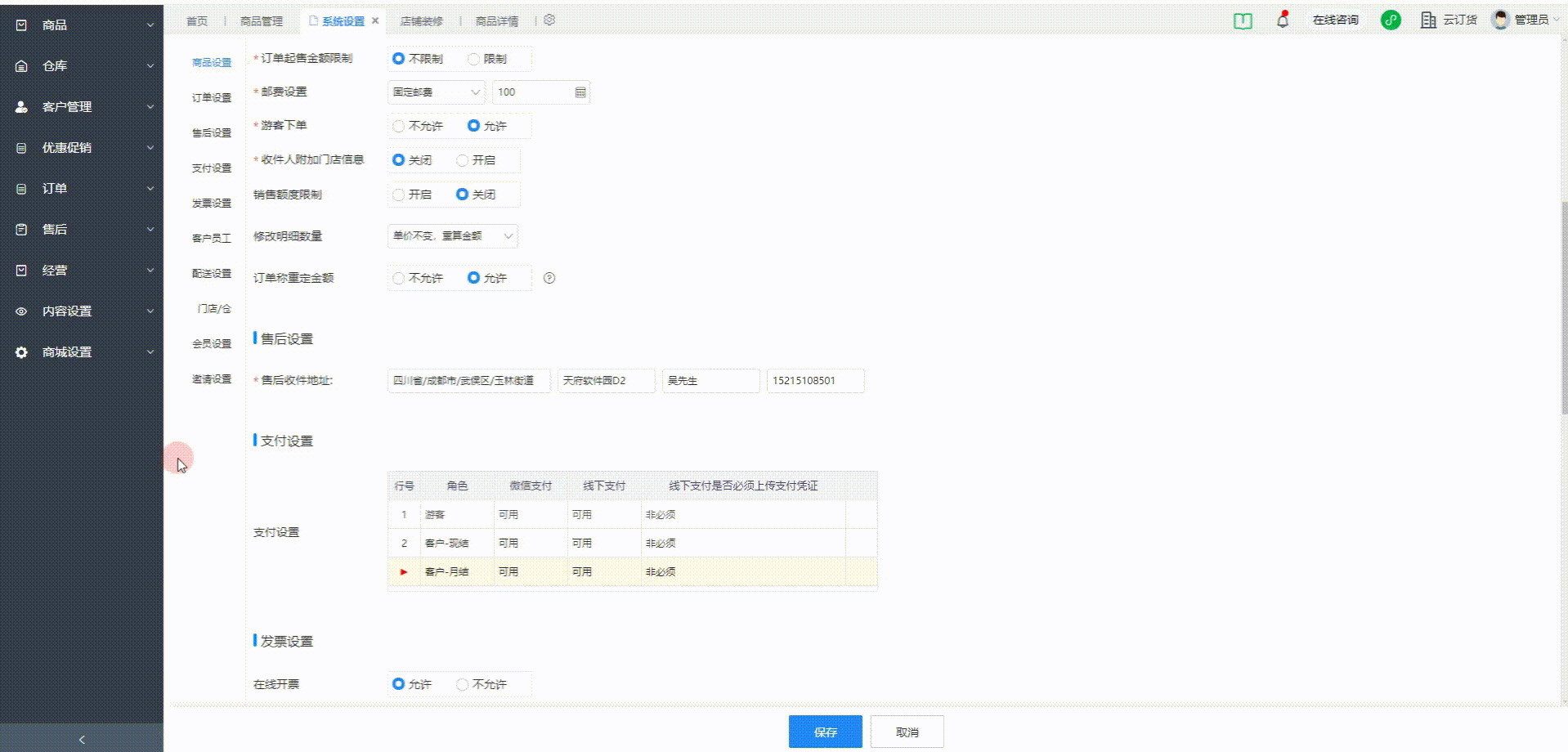
Task: Select 开启 for 销售额度限制
Action: [x=412, y=195]
